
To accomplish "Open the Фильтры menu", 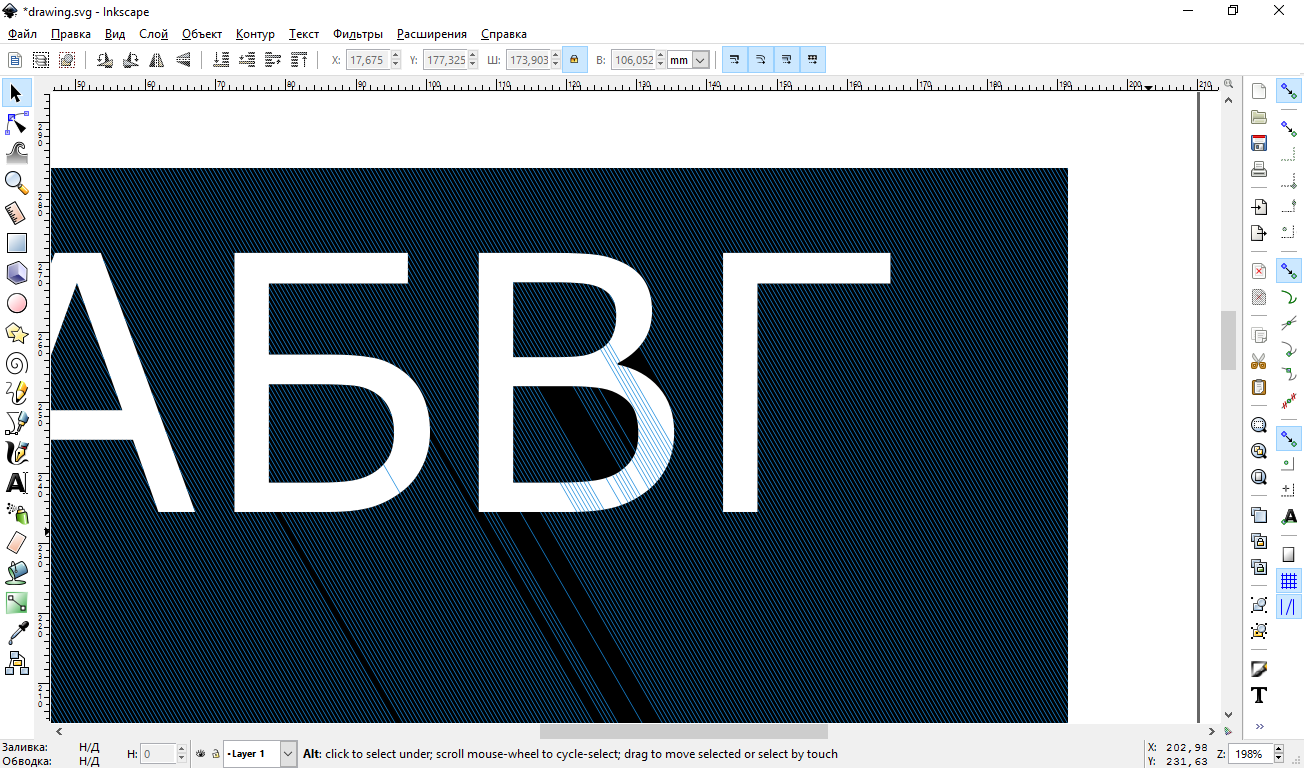I will coord(358,34).
